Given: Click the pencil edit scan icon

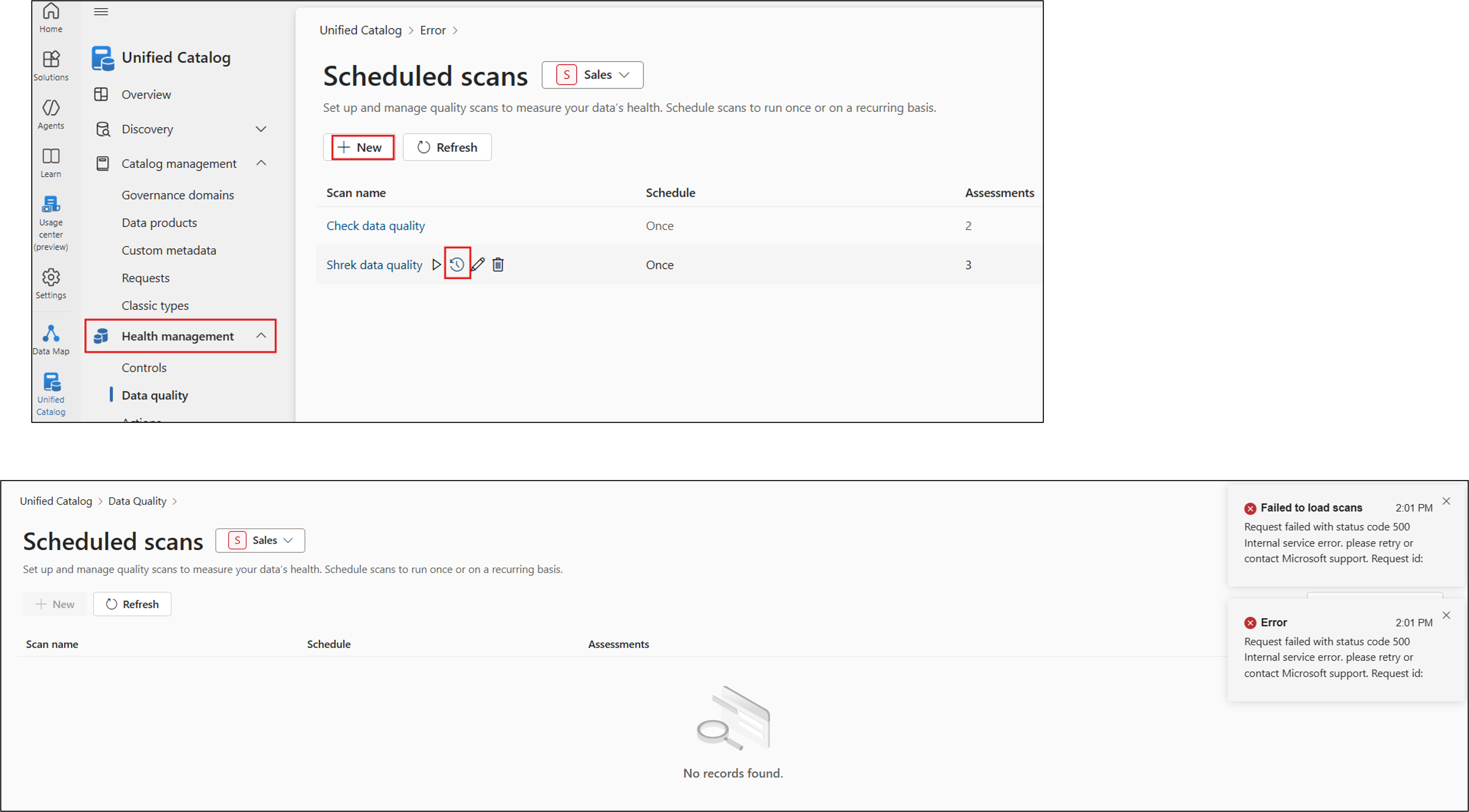Looking at the screenshot, I should [x=478, y=265].
